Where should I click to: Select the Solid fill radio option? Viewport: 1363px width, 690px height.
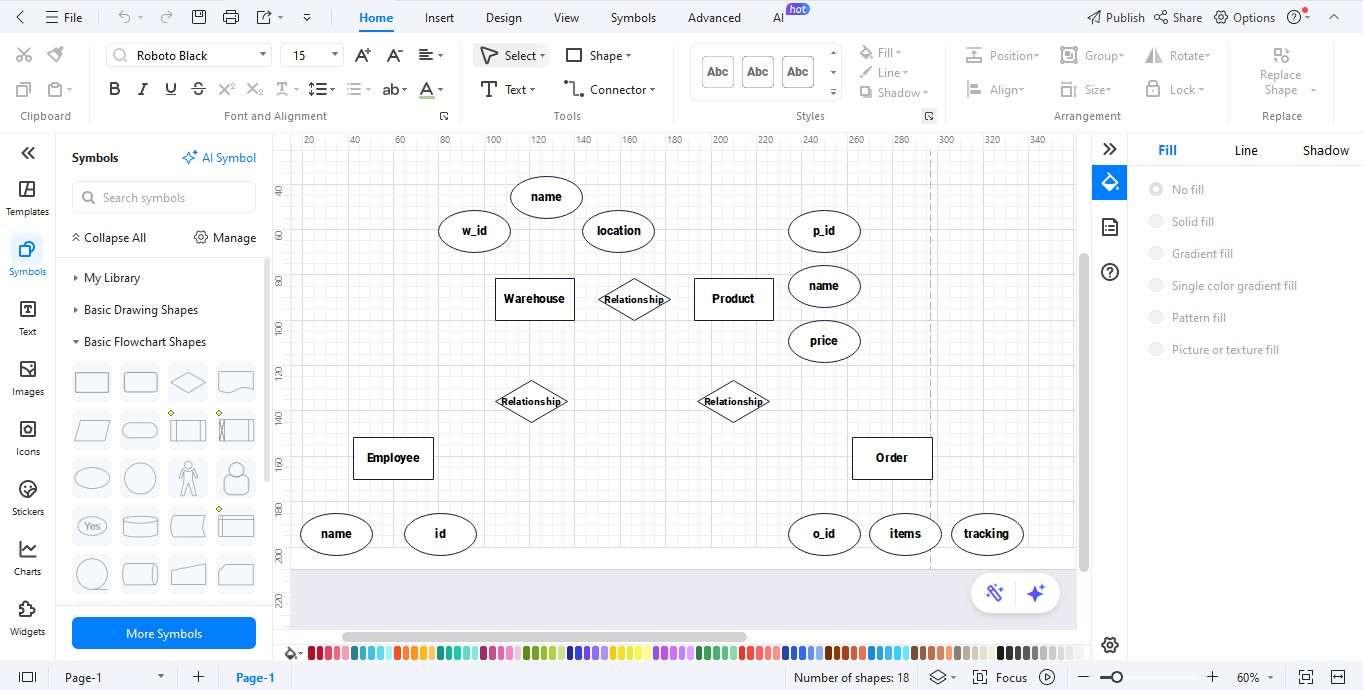[1156, 221]
